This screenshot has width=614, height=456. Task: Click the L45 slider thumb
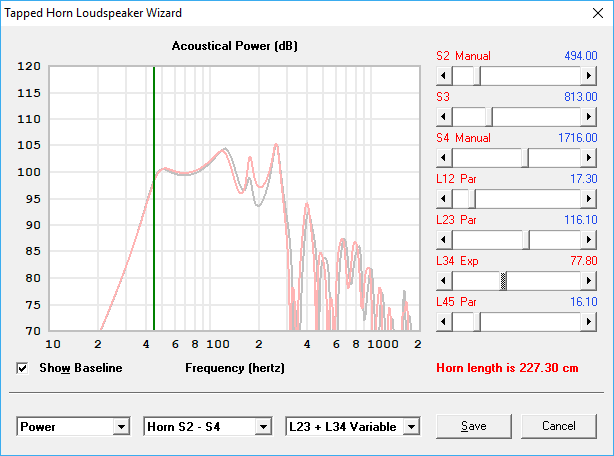[477, 322]
